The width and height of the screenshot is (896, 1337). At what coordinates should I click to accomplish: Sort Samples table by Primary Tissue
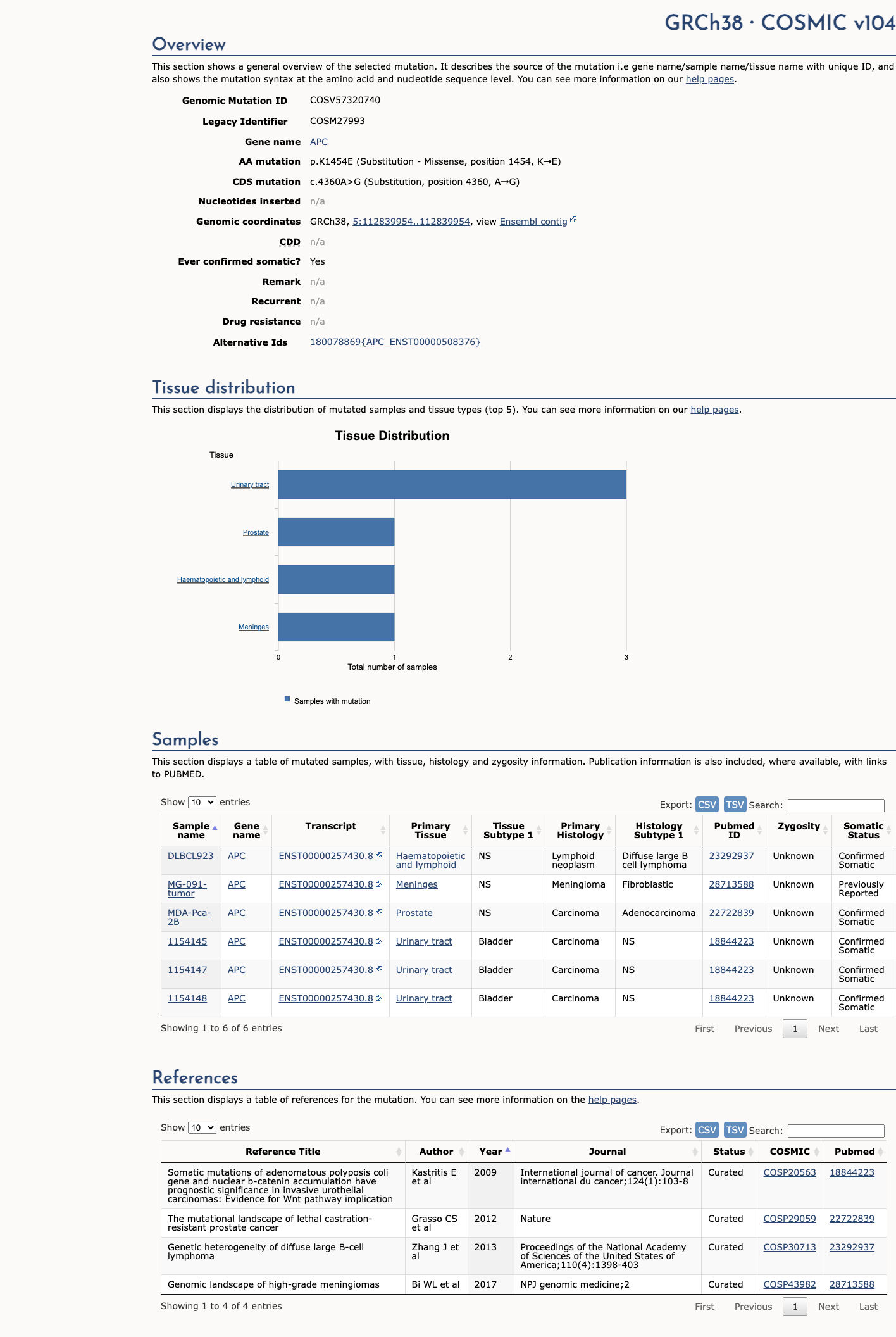coord(430,831)
